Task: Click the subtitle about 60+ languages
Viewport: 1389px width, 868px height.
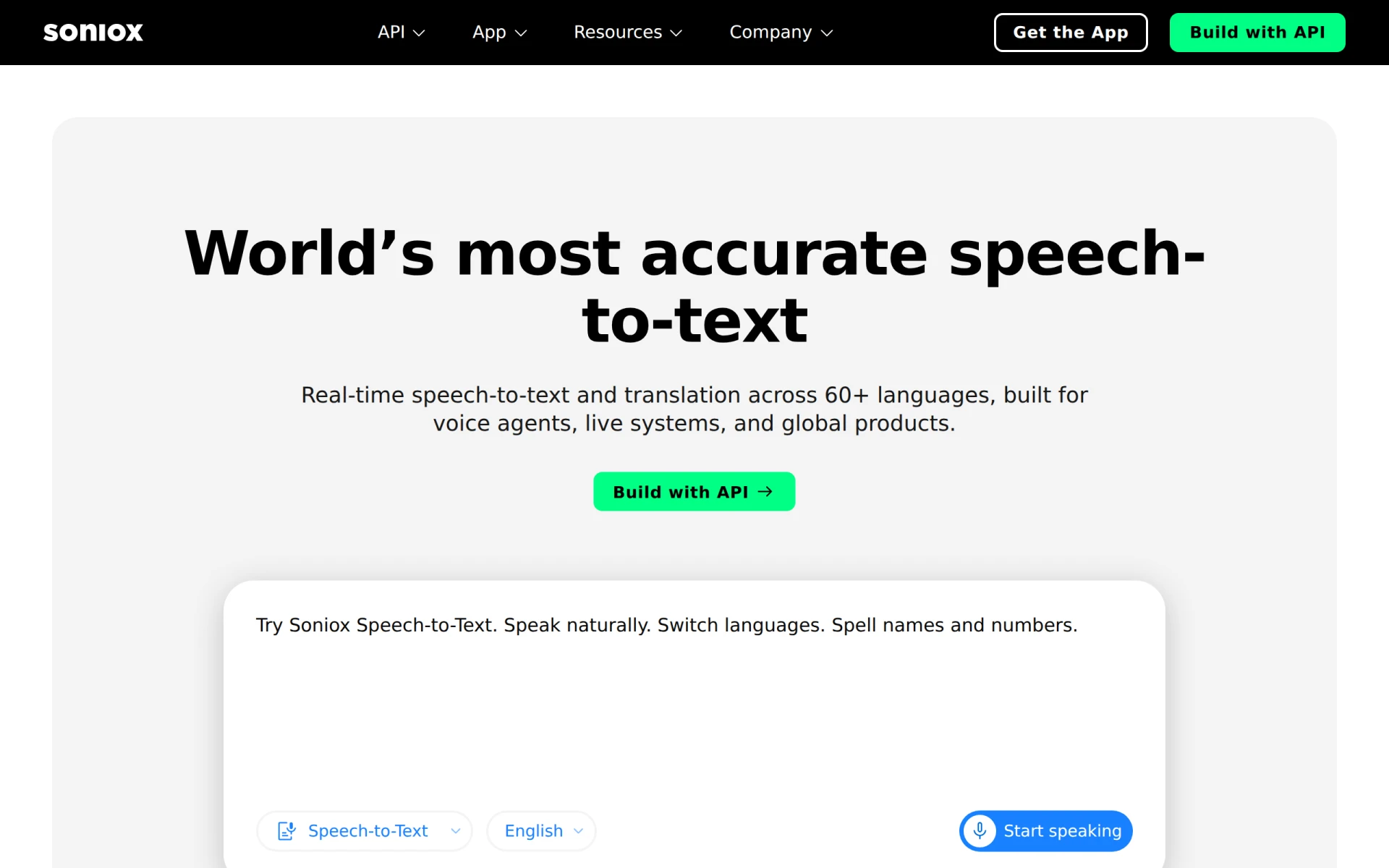Action: pos(694,409)
